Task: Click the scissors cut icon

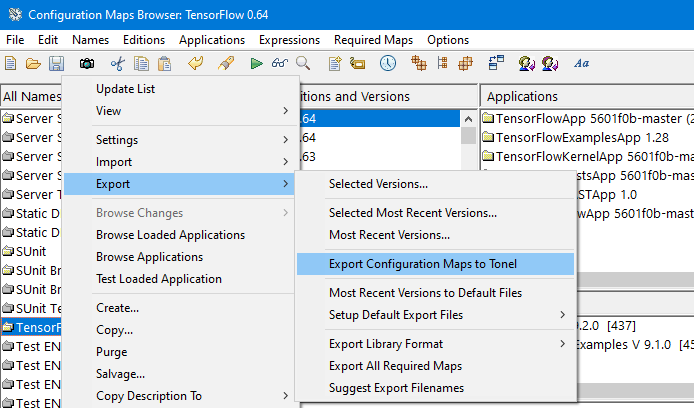Action: coord(117,64)
